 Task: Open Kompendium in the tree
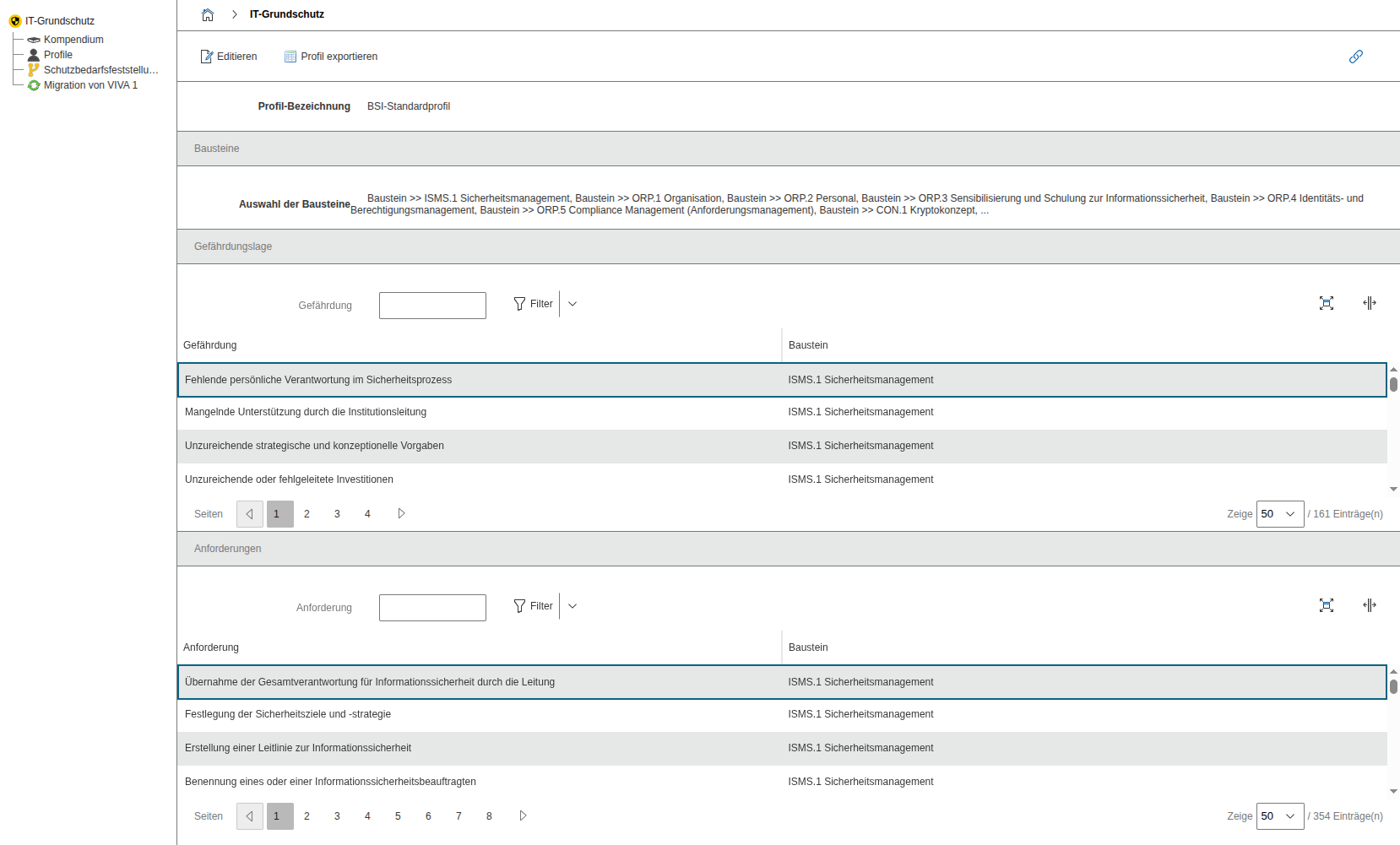73,40
